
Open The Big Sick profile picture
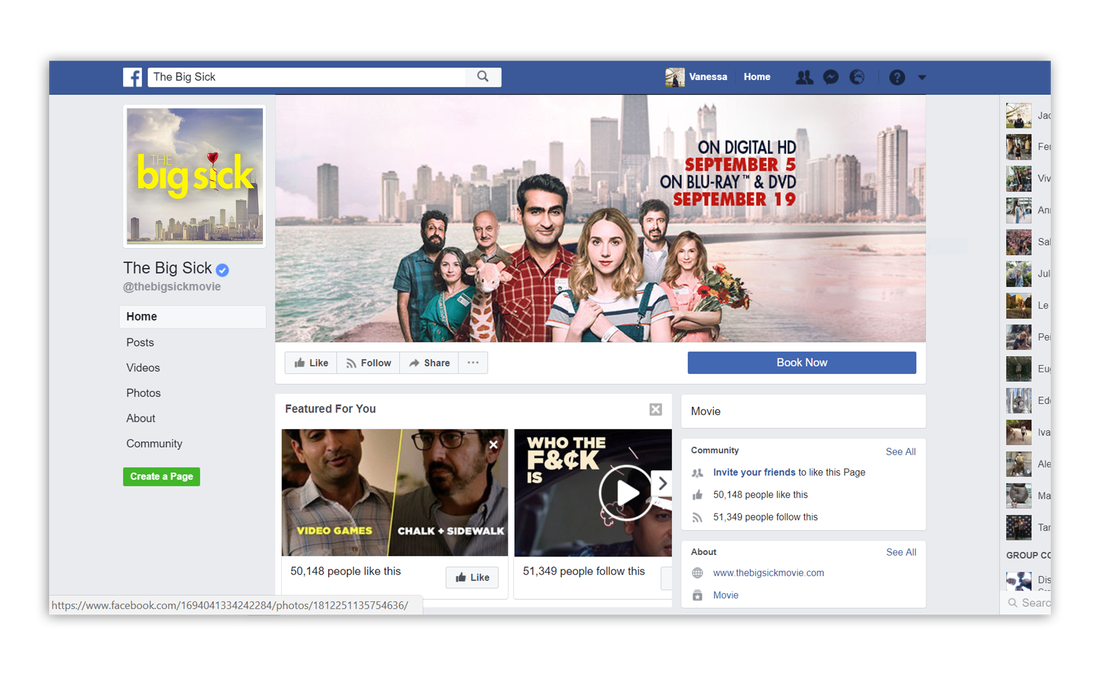point(194,176)
